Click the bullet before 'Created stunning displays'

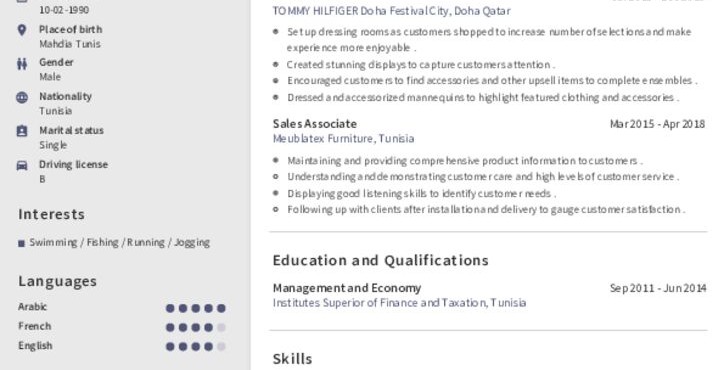click(x=276, y=65)
